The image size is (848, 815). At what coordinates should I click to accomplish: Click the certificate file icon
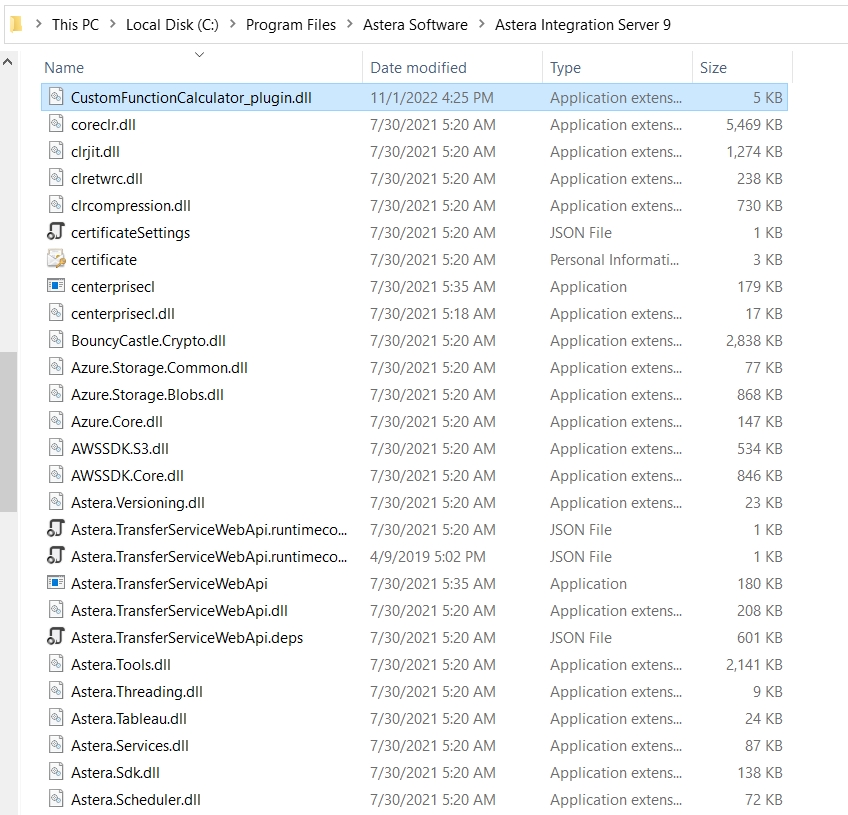[x=56, y=259]
